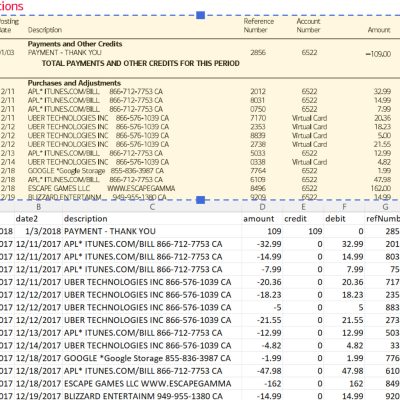Viewport: 400px width, 400px height.
Task: Select debit cell 47.98 in column F
Action: [x=344, y=371]
